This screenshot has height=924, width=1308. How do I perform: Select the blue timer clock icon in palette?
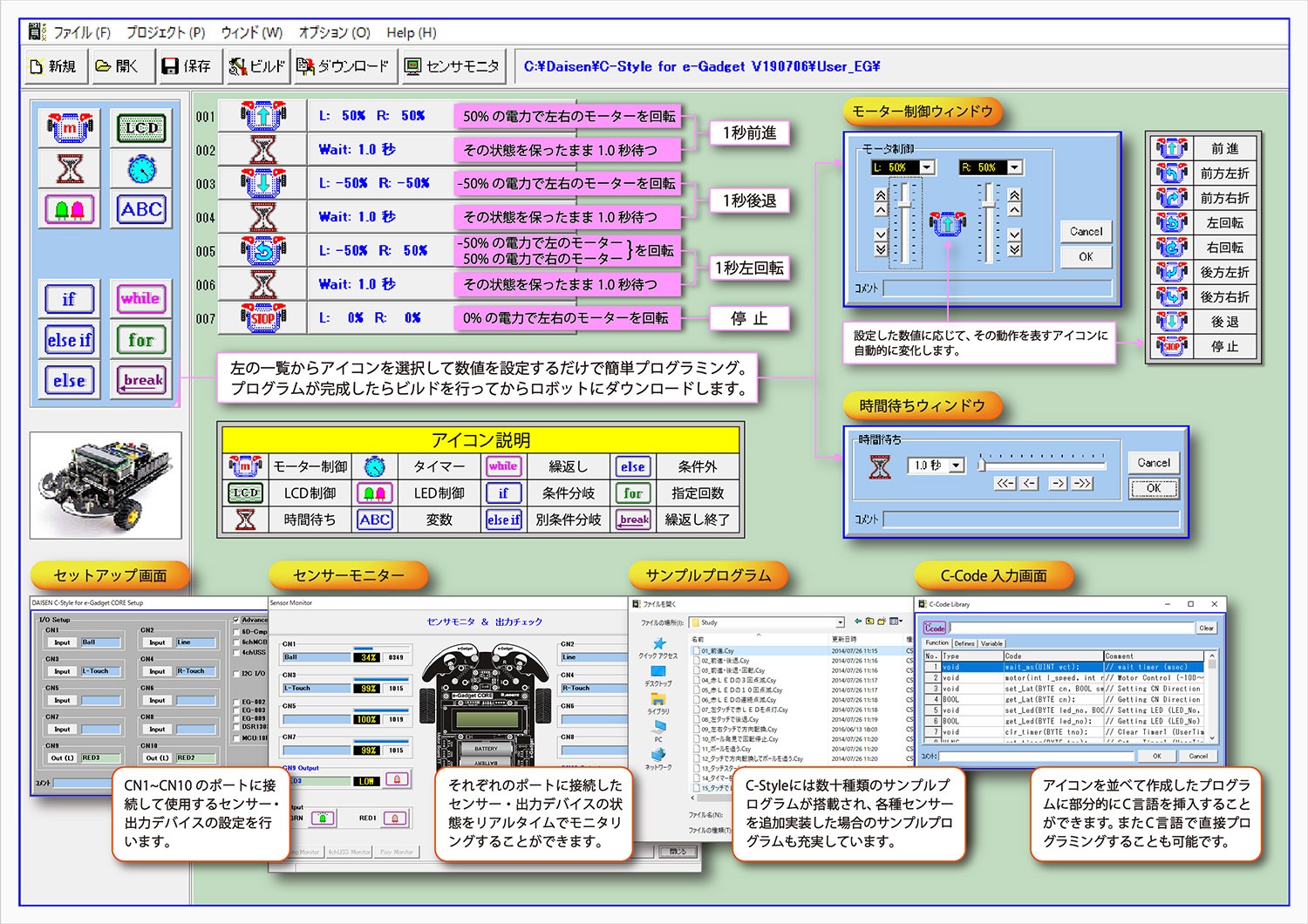point(141,168)
